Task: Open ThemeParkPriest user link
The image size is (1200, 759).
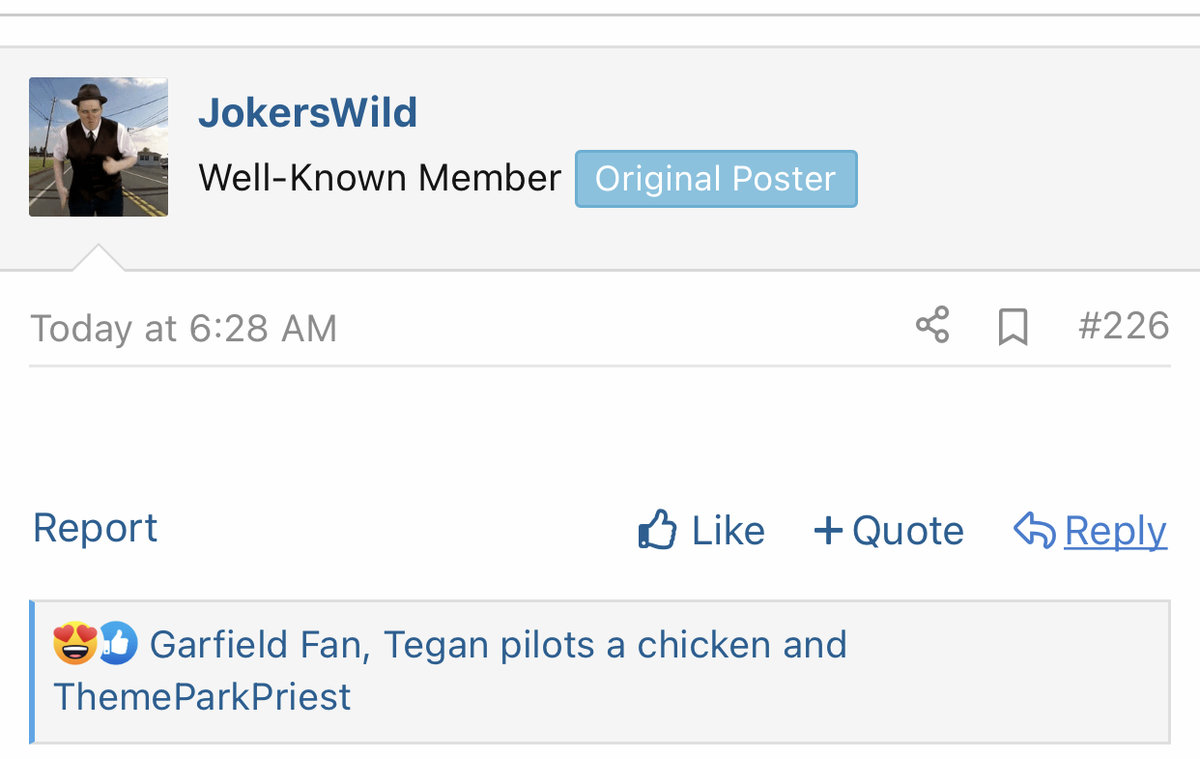Action: point(202,697)
